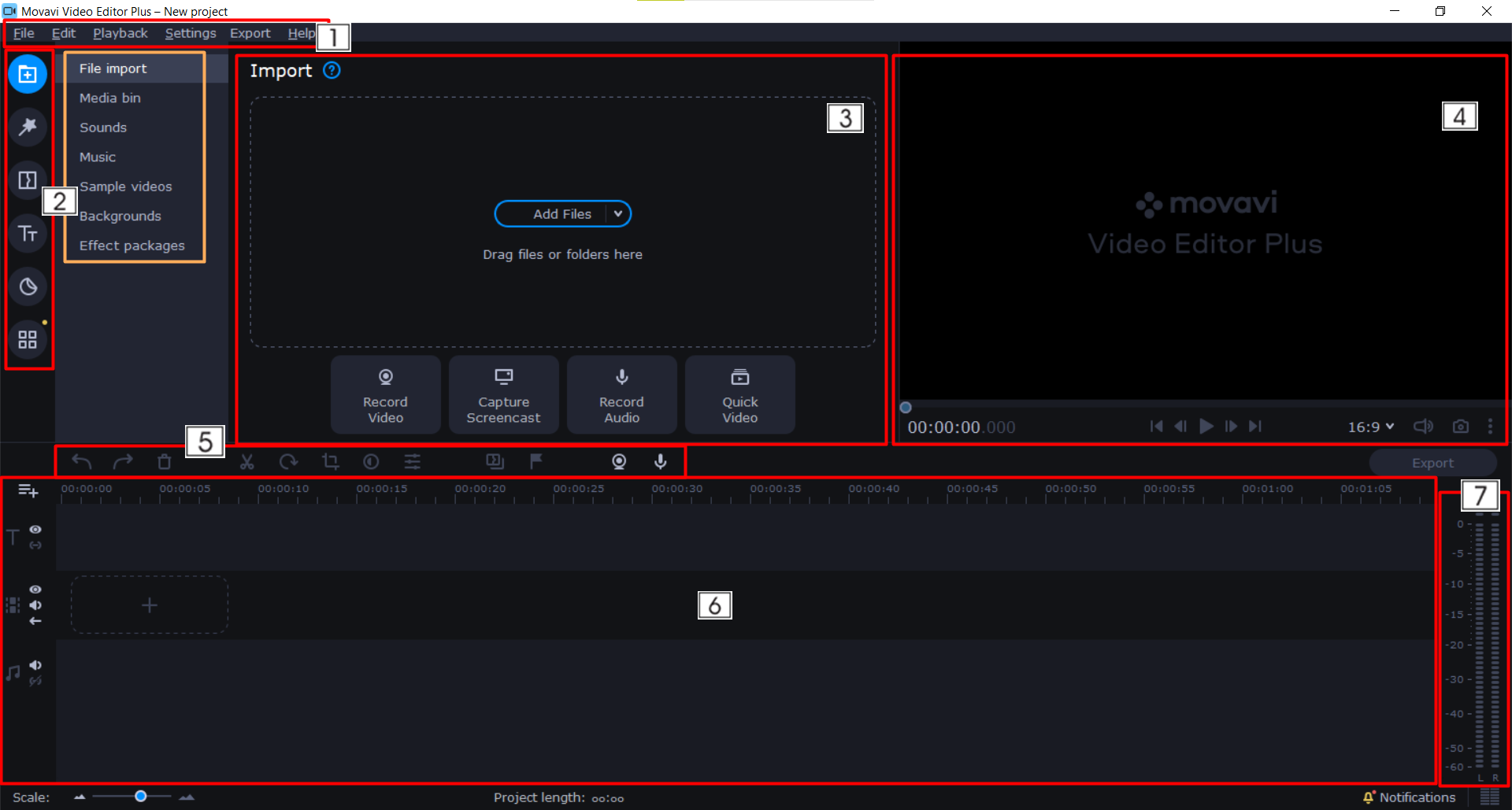Open the Stickers tab in sidebar
The height and width of the screenshot is (810, 1512).
pyautogui.click(x=28, y=287)
